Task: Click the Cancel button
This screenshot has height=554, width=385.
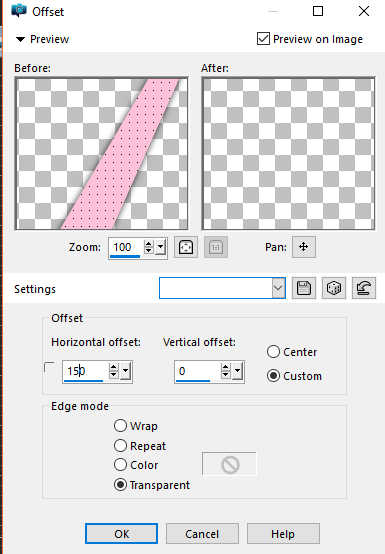Action: [202, 534]
